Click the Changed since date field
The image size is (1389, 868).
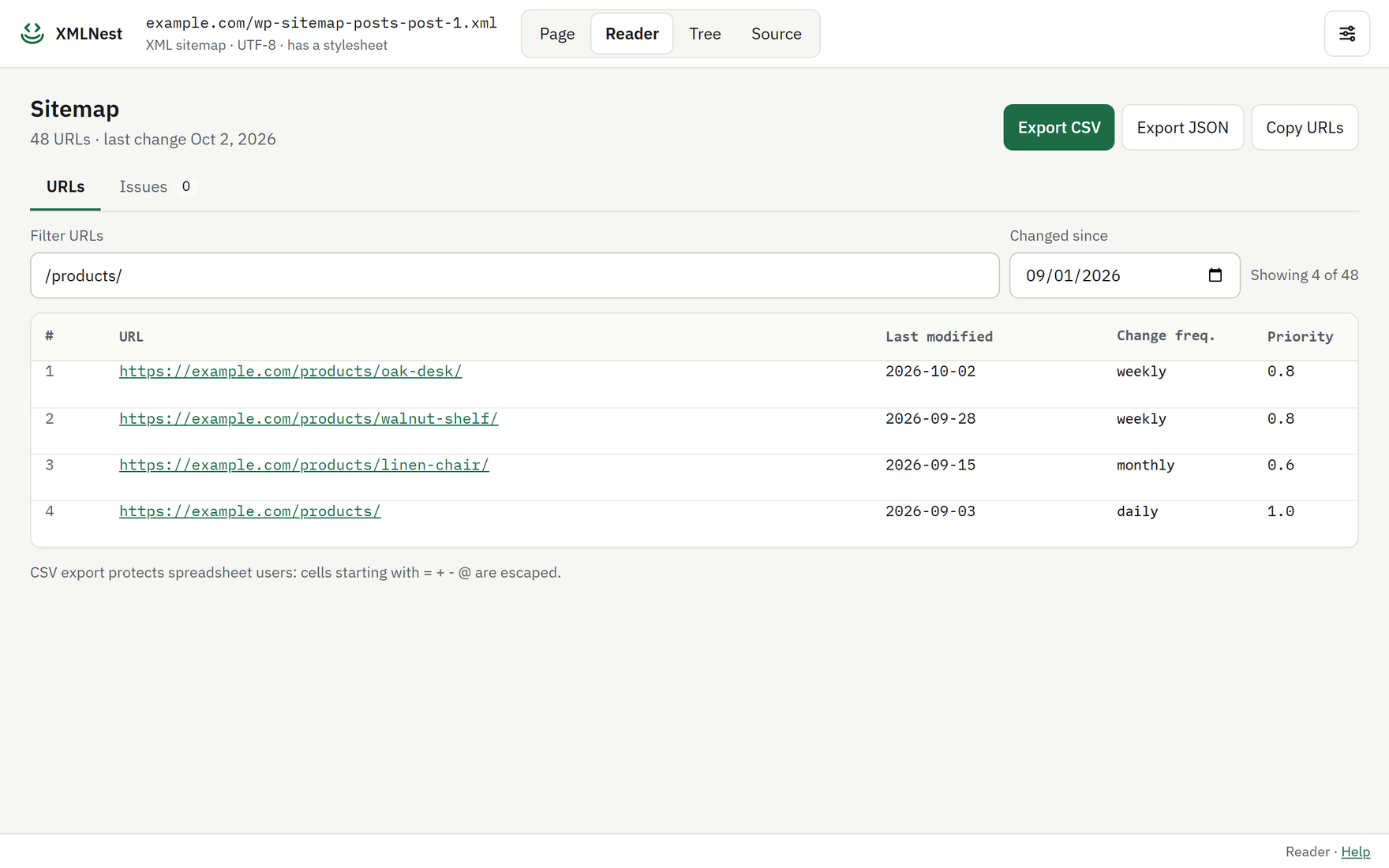1125,275
